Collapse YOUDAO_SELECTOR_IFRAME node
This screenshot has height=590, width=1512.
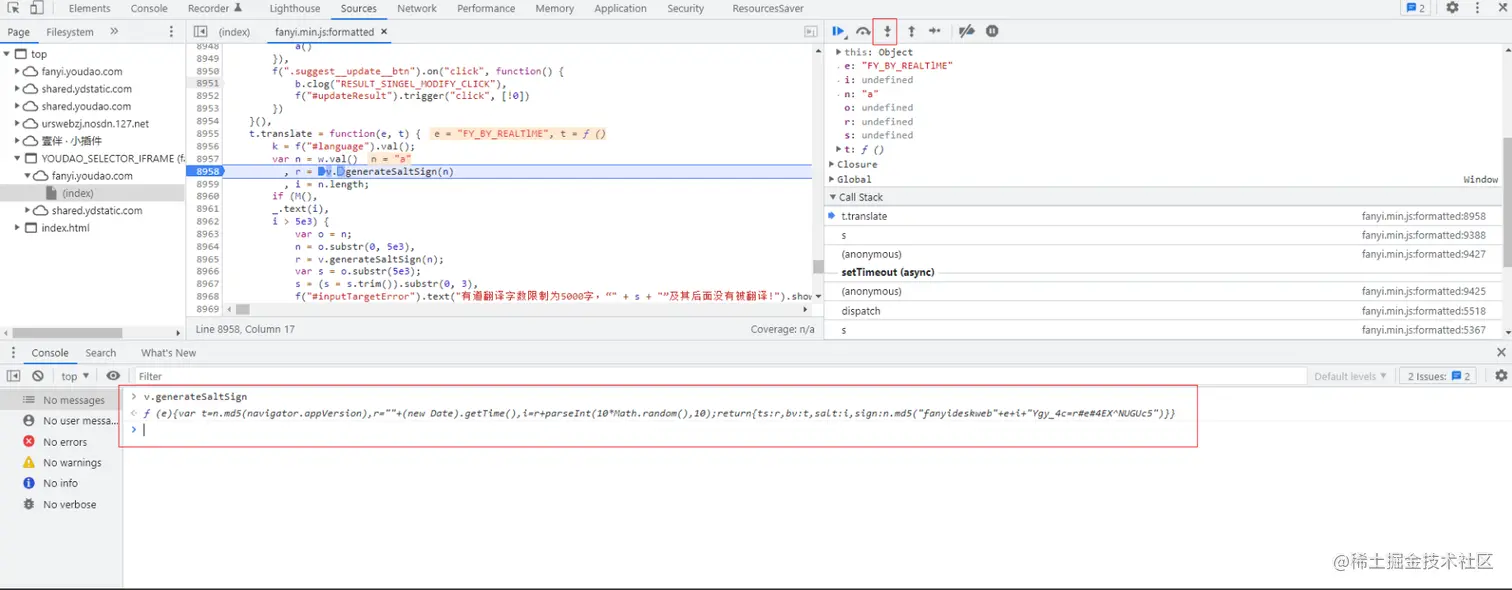(x=18, y=158)
